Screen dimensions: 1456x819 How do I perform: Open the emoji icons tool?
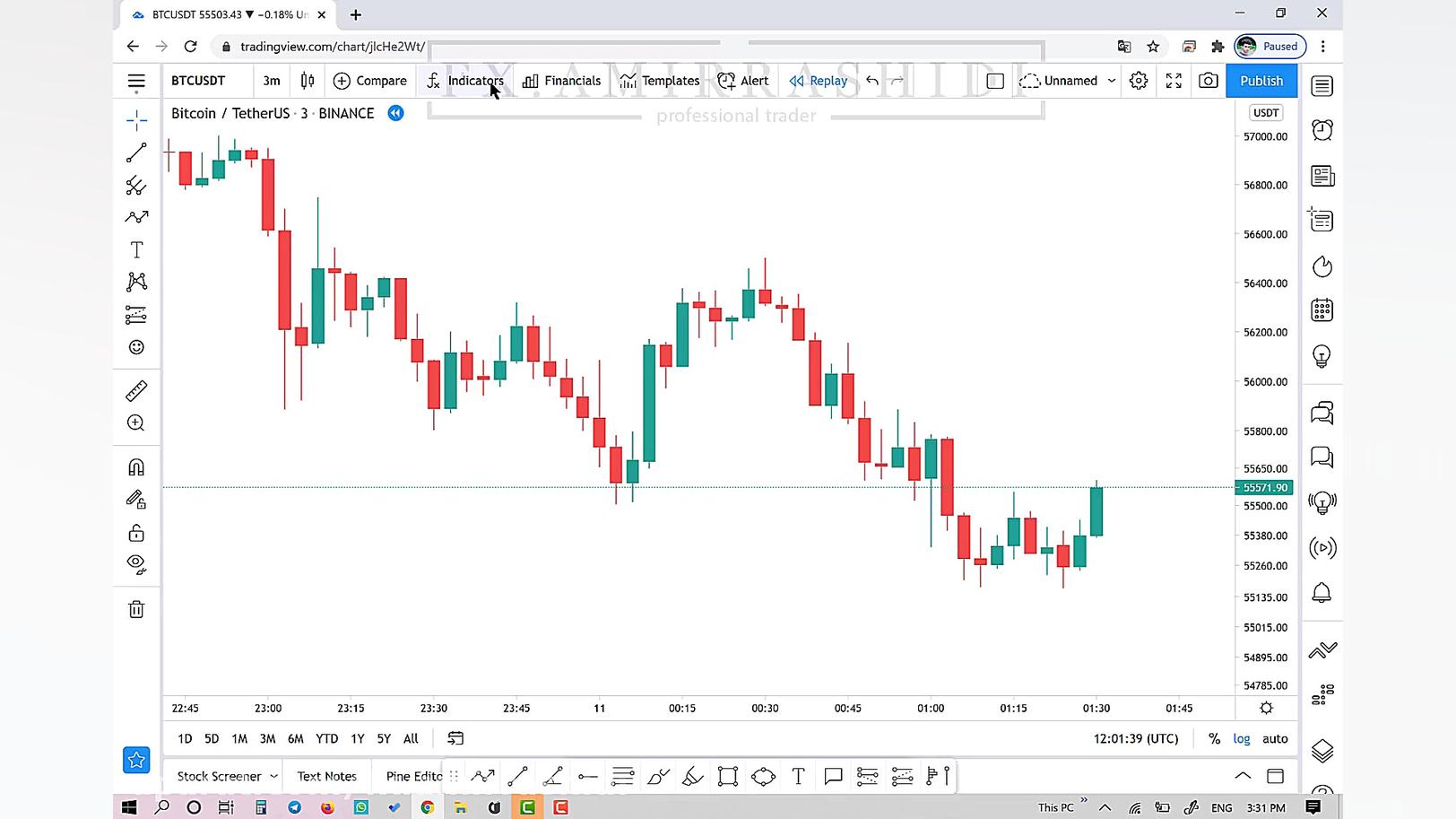(x=136, y=347)
